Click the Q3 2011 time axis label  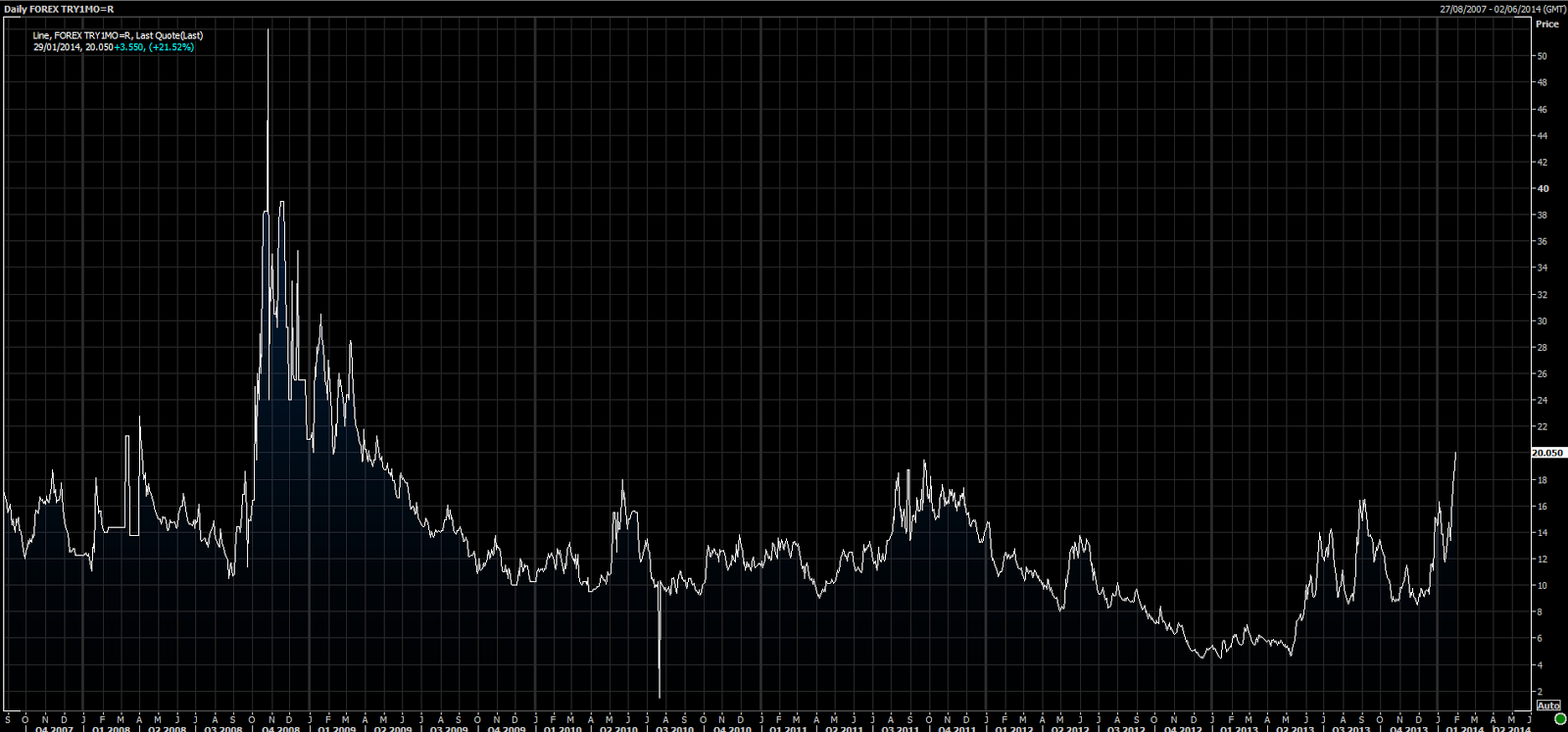[x=901, y=728]
